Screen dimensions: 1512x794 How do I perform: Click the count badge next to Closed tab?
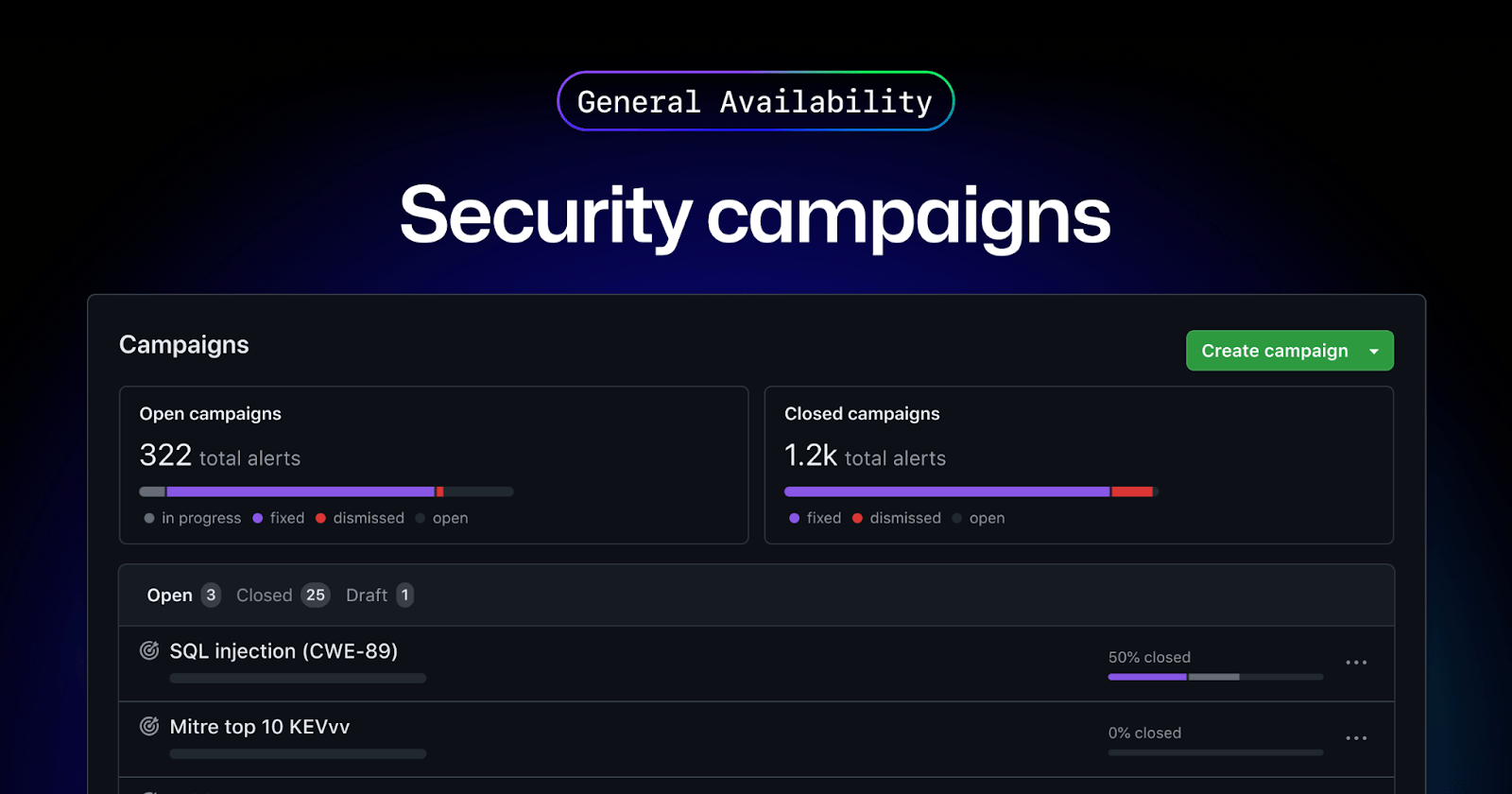pos(316,595)
